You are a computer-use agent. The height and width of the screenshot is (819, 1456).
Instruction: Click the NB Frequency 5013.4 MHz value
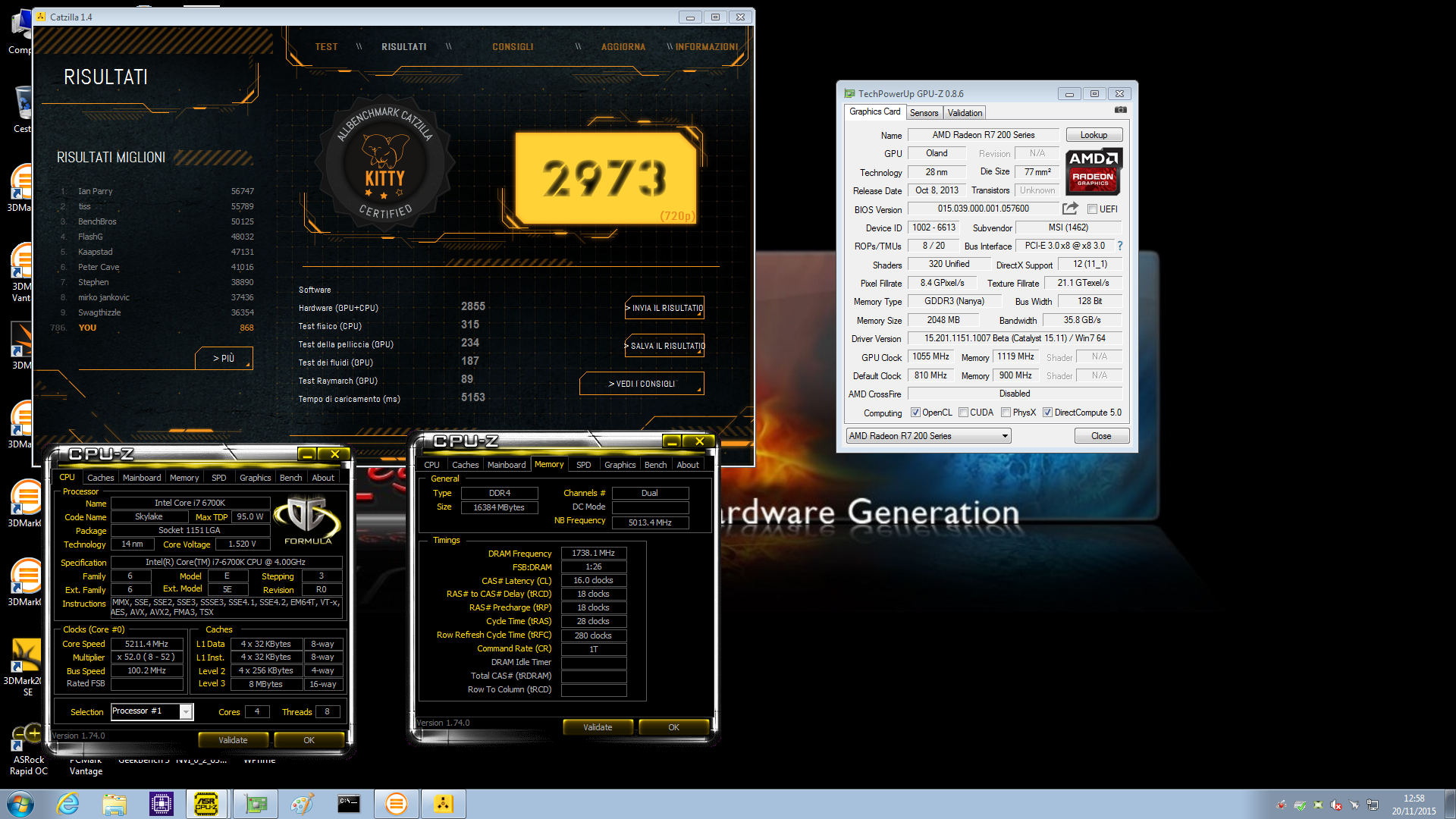coord(650,522)
